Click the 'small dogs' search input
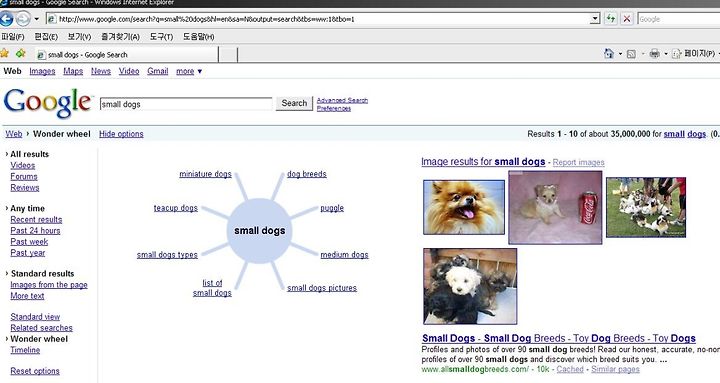This screenshot has height=383, width=720. pyautogui.click(x=186, y=104)
